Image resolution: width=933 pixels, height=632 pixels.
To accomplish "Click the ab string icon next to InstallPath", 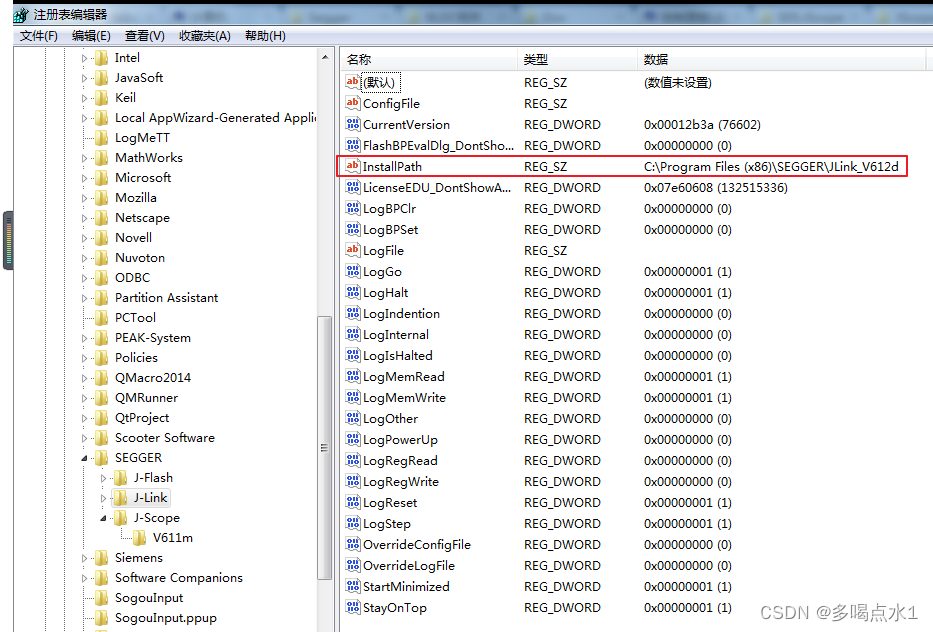I will pyautogui.click(x=352, y=166).
